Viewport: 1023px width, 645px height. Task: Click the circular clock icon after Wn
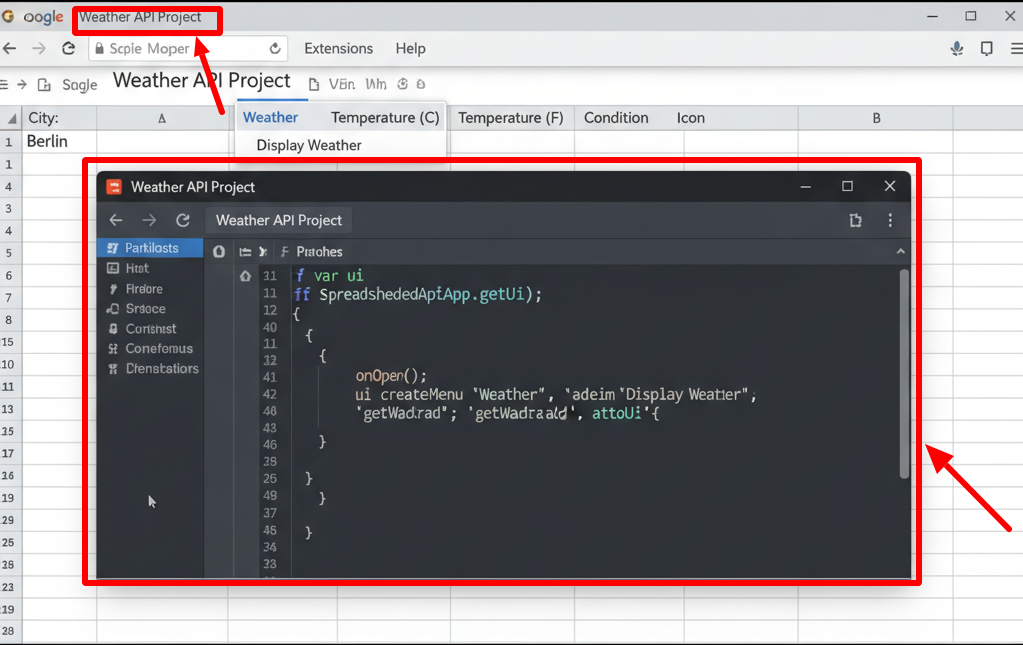403,84
